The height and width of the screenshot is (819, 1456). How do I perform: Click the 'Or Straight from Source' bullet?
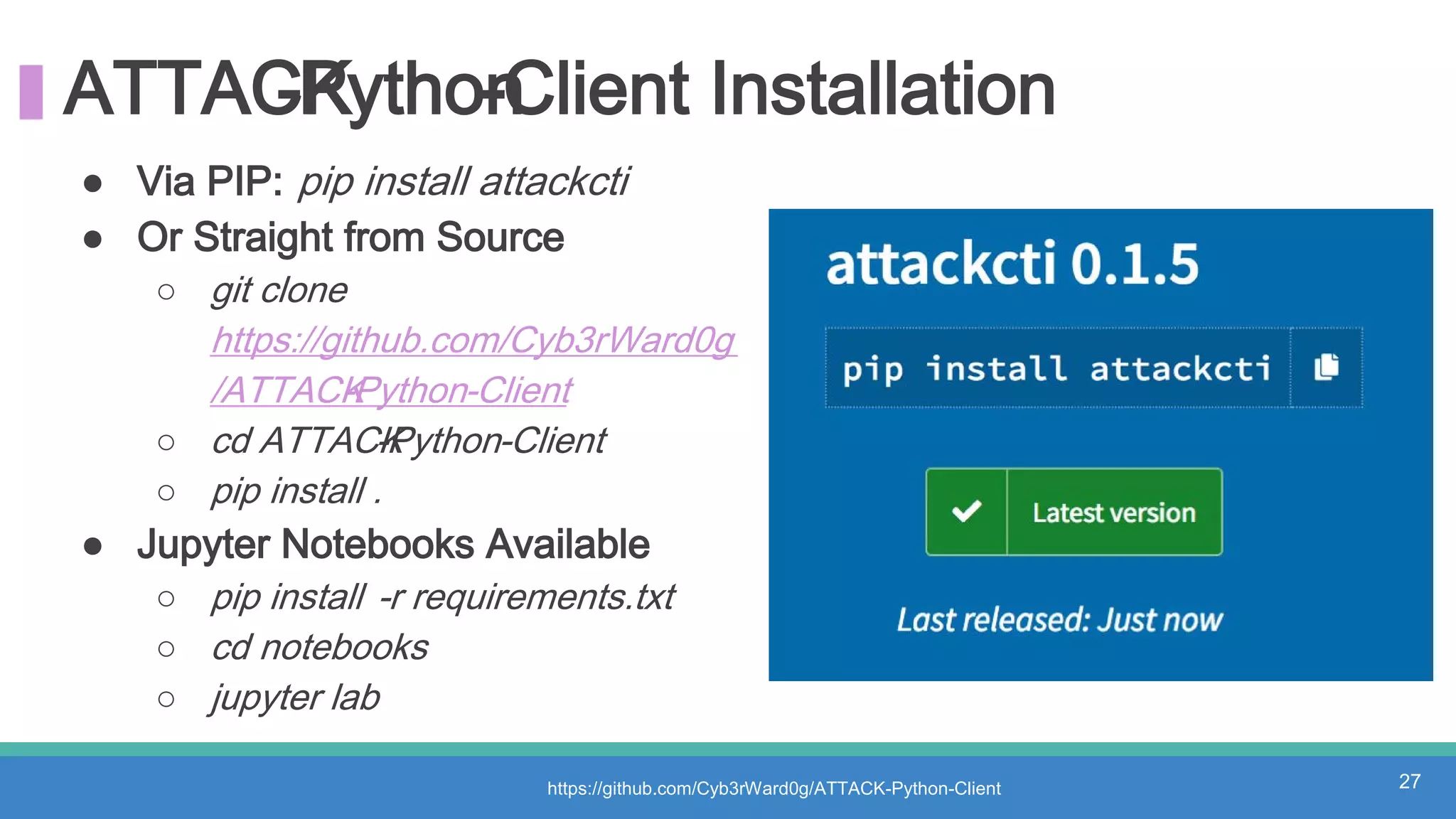[x=350, y=237]
